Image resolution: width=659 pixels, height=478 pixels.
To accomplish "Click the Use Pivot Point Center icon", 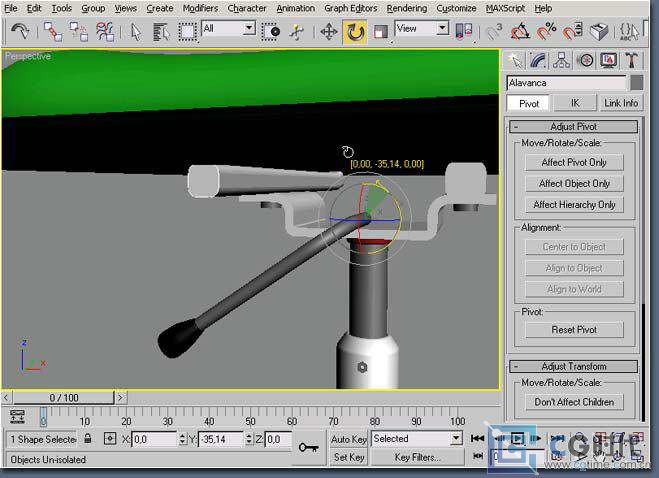I will coord(464,32).
